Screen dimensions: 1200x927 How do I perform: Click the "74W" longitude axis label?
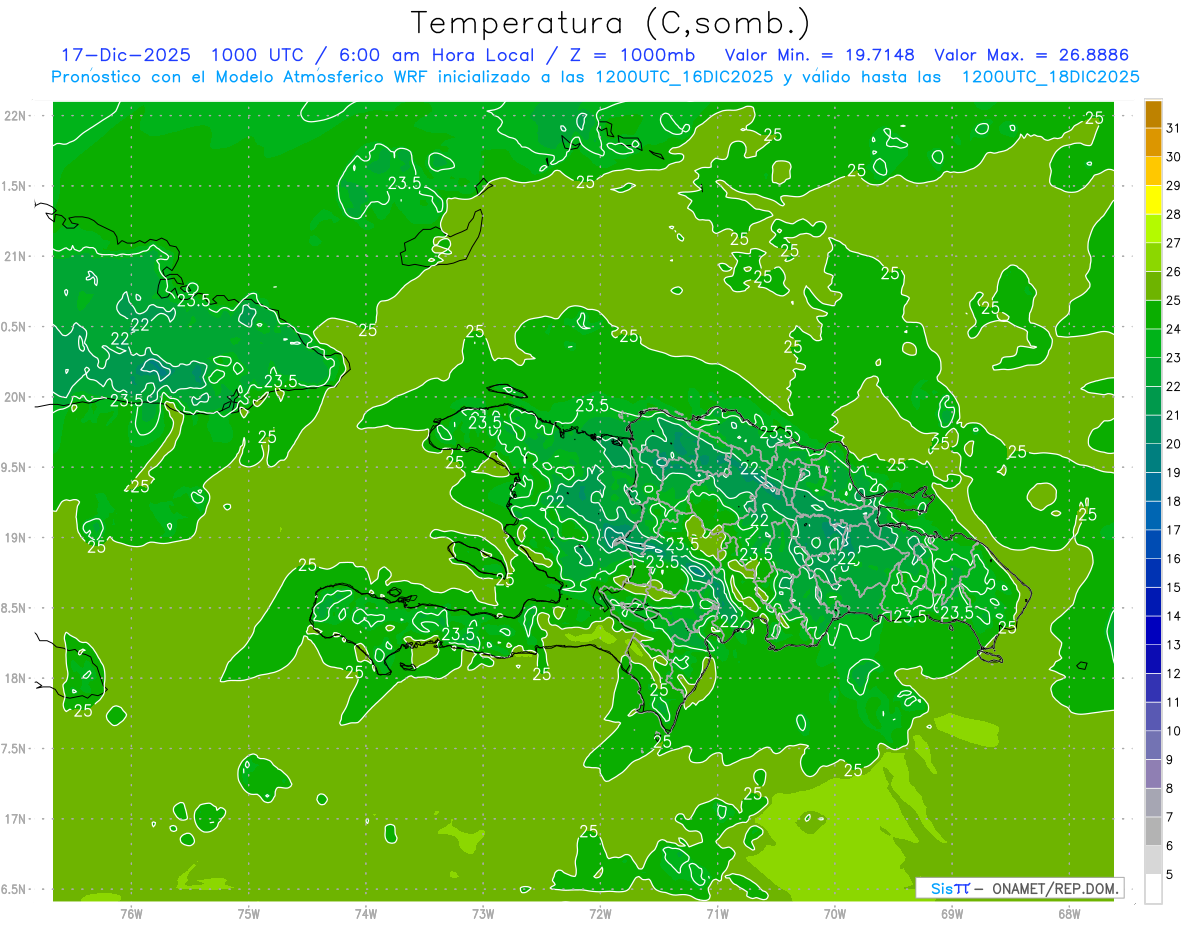click(x=366, y=914)
